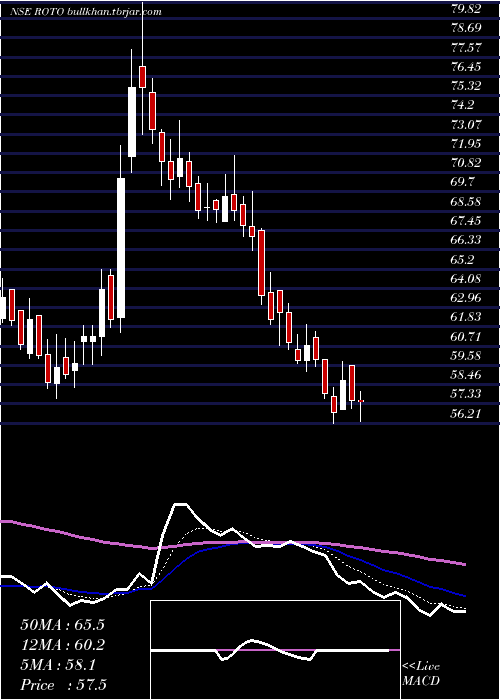Click the 56.21 price axis label
500x700 pixels.
coord(467,414)
